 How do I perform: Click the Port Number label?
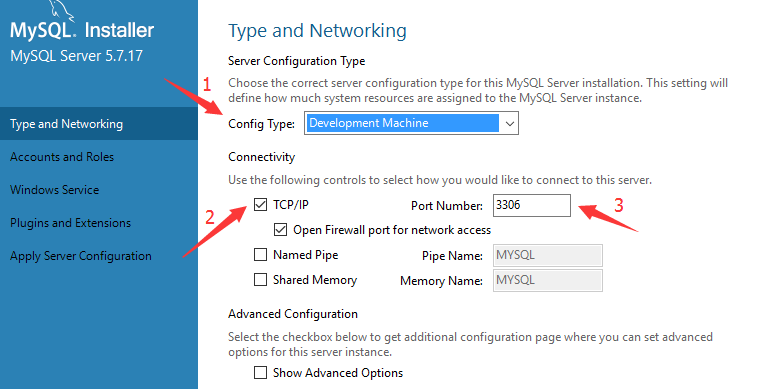pyautogui.click(x=447, y=206)
